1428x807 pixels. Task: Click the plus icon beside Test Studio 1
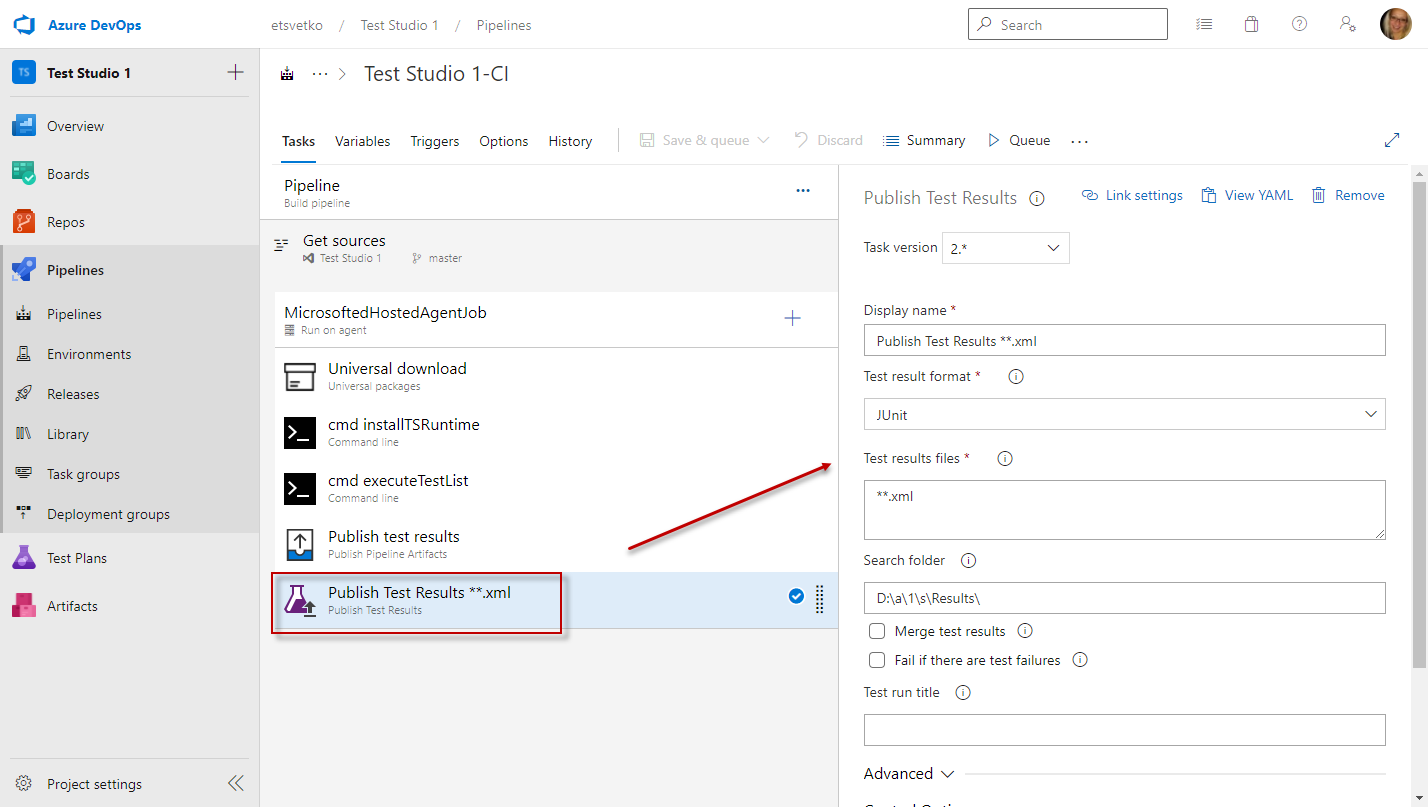tap(236, 72)
